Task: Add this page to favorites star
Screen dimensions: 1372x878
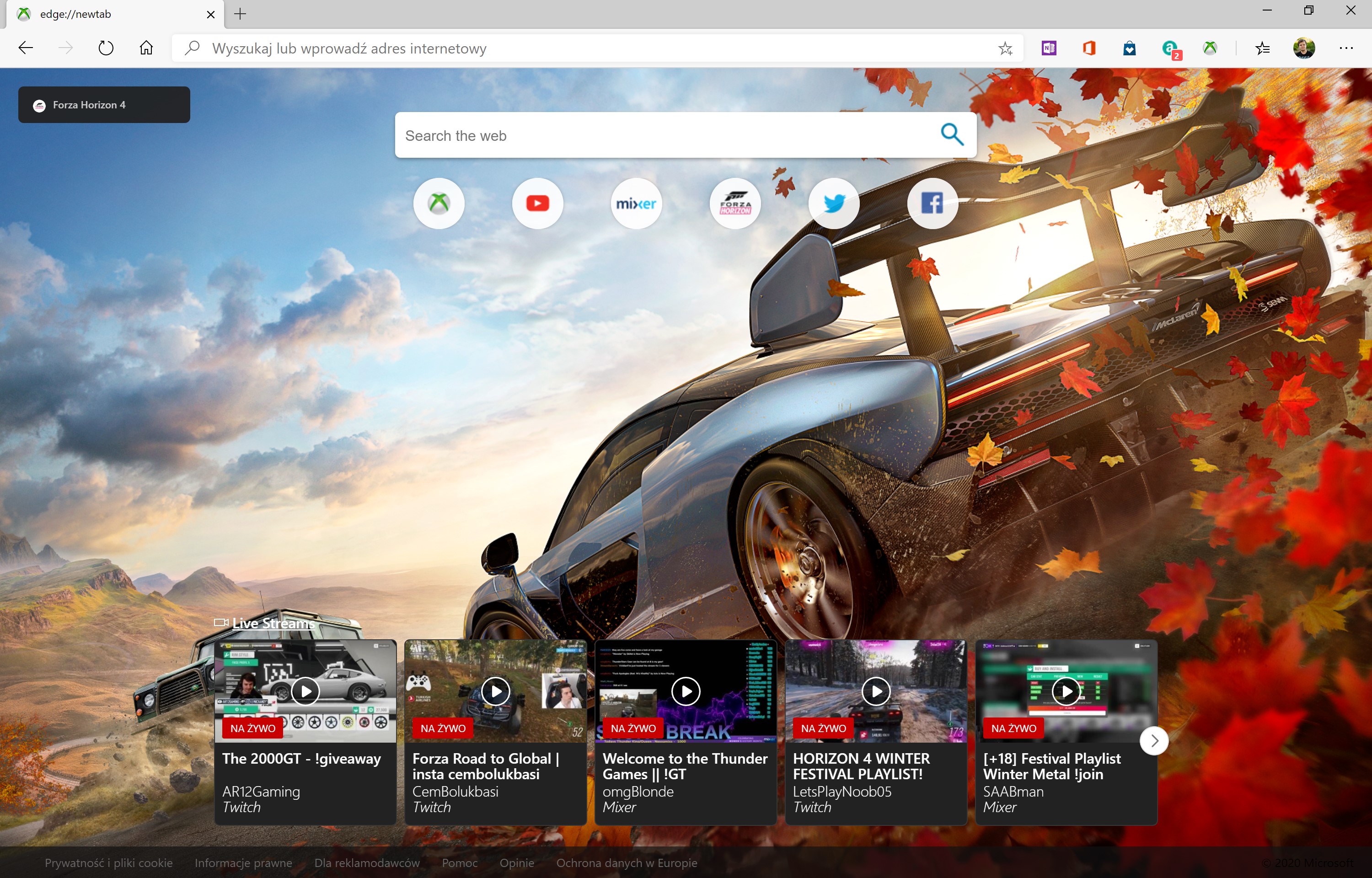Action: coord(1006,48)
